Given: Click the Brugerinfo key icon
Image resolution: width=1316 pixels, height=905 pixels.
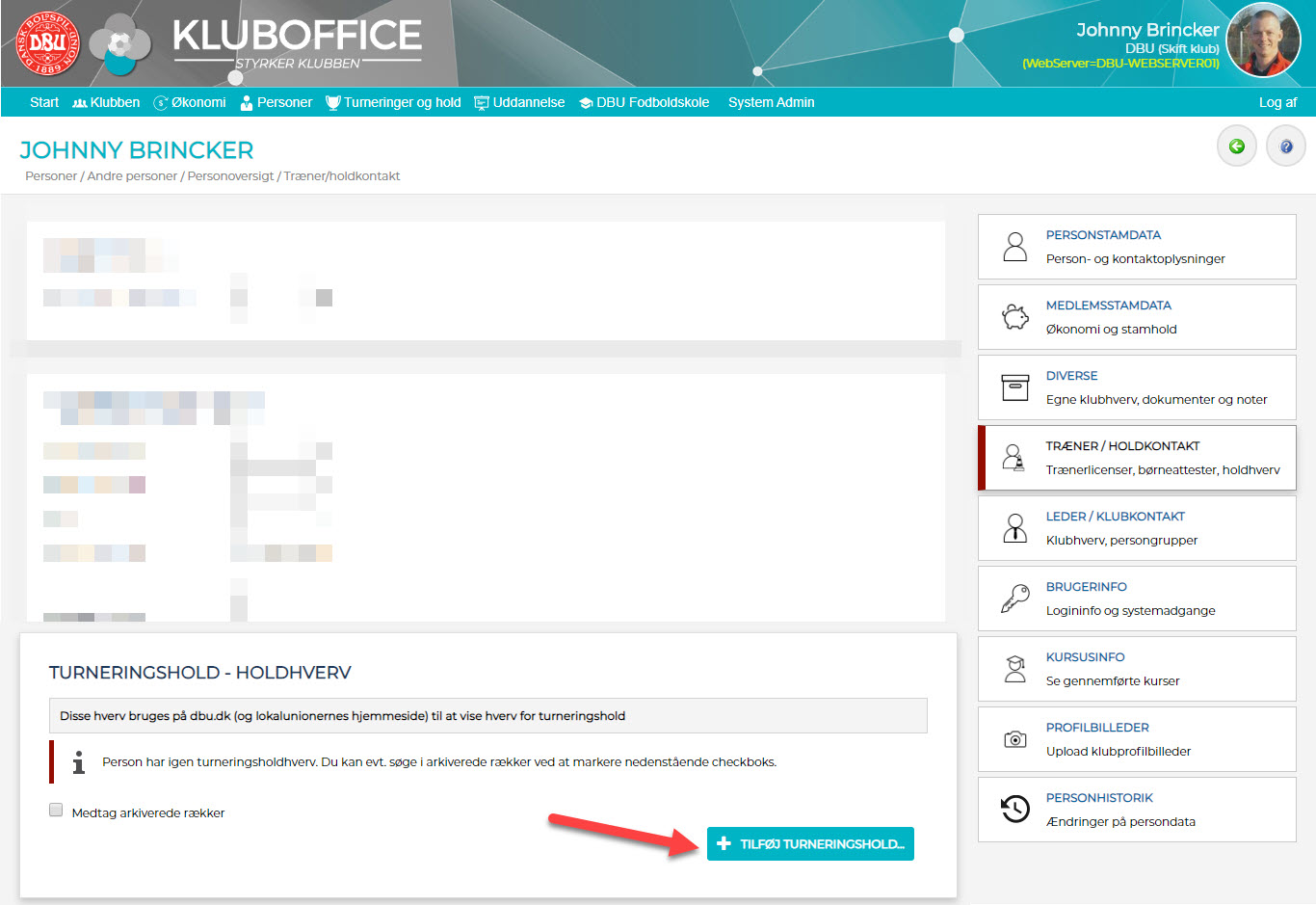Looking at the screenshot, I should coord(1015,599).
